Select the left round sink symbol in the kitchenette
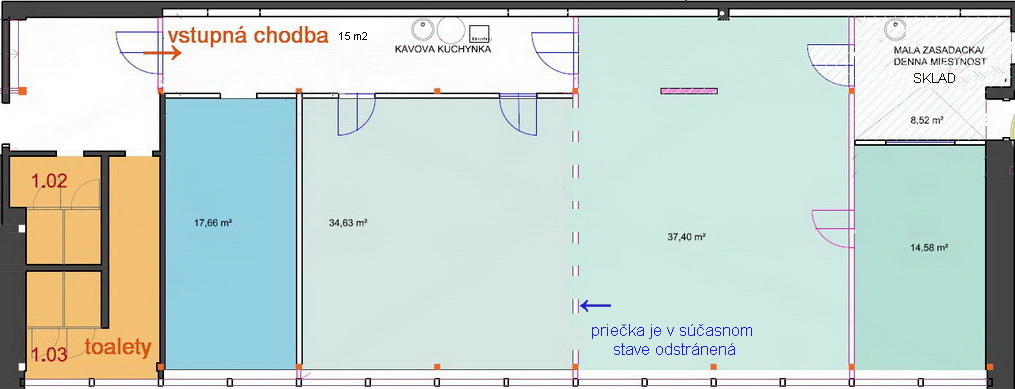1015x389 pixels. pyautogui.click(x=423, y=29)
